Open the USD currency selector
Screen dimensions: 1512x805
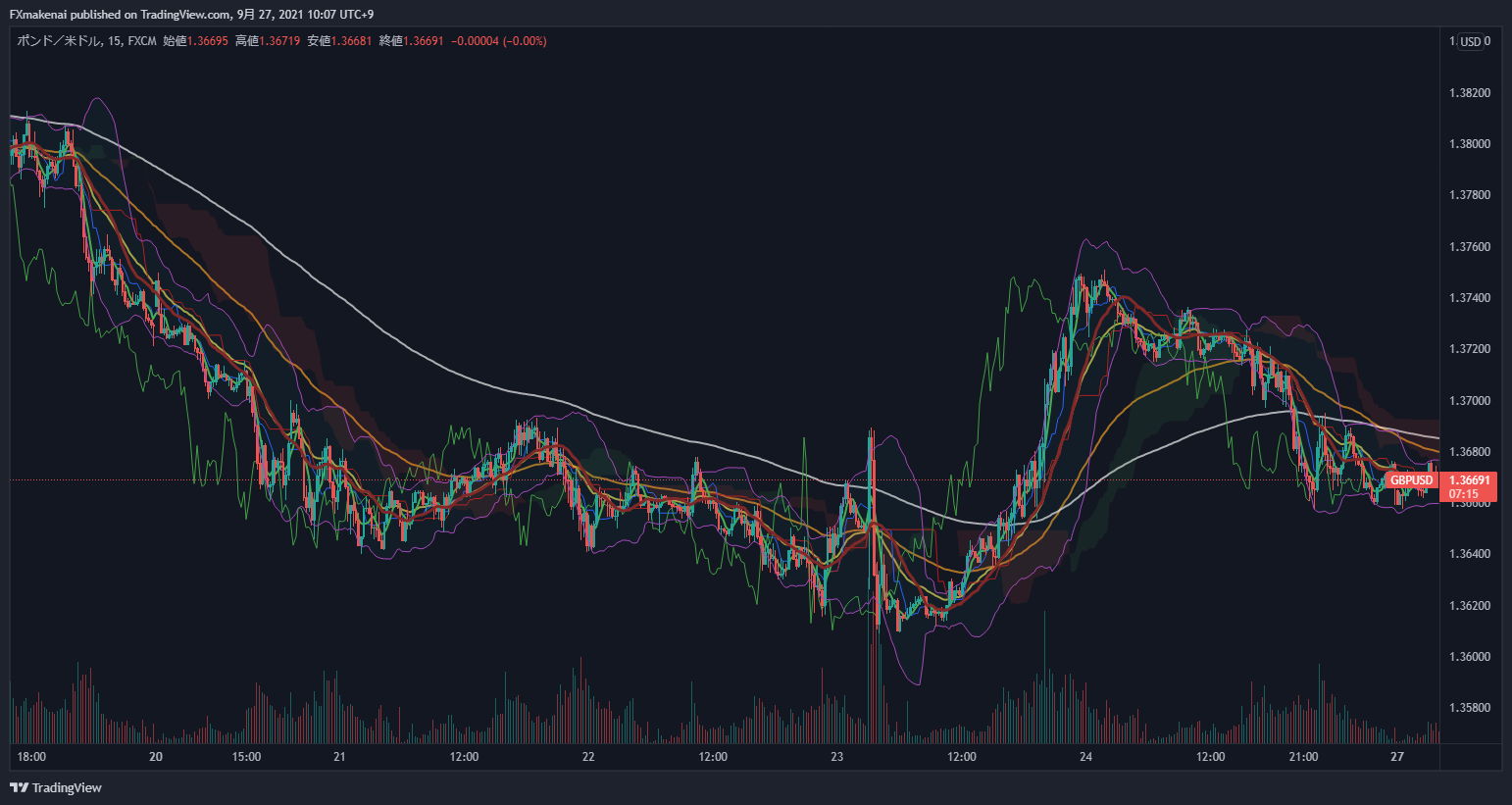coord(1471,41)
